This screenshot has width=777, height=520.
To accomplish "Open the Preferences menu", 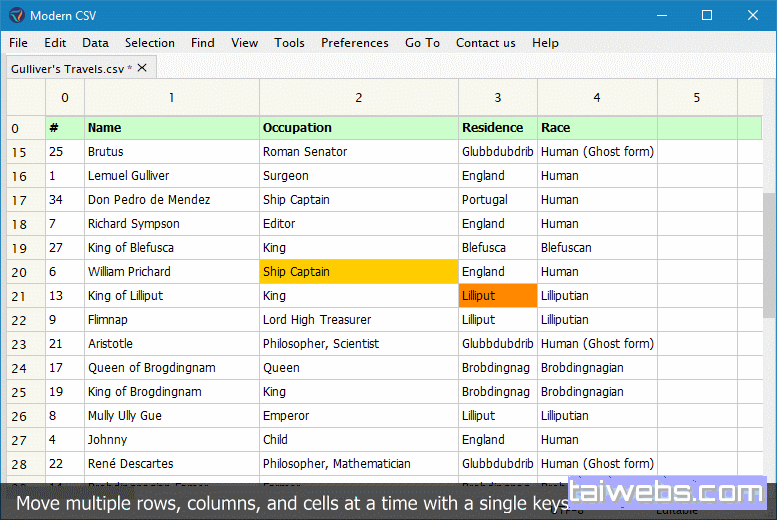I will click(x=355, y=43).
